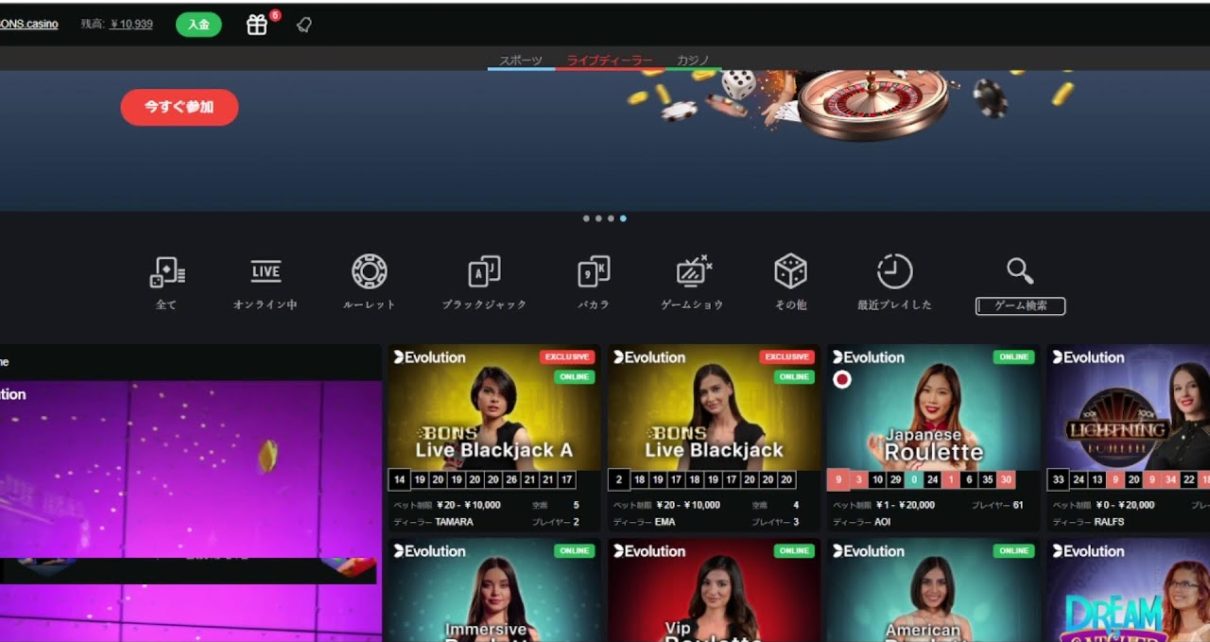Click ONLINE badge on American Roulette
The image size is (1210, 642).
click(1014, 551)
